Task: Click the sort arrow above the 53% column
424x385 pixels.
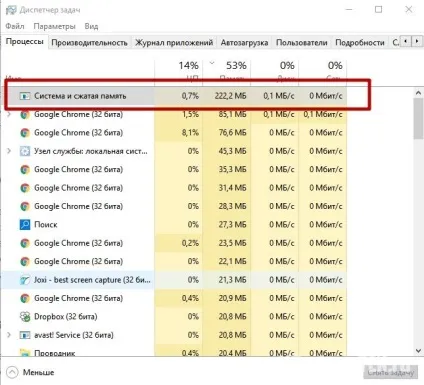Action: [212, 63]
